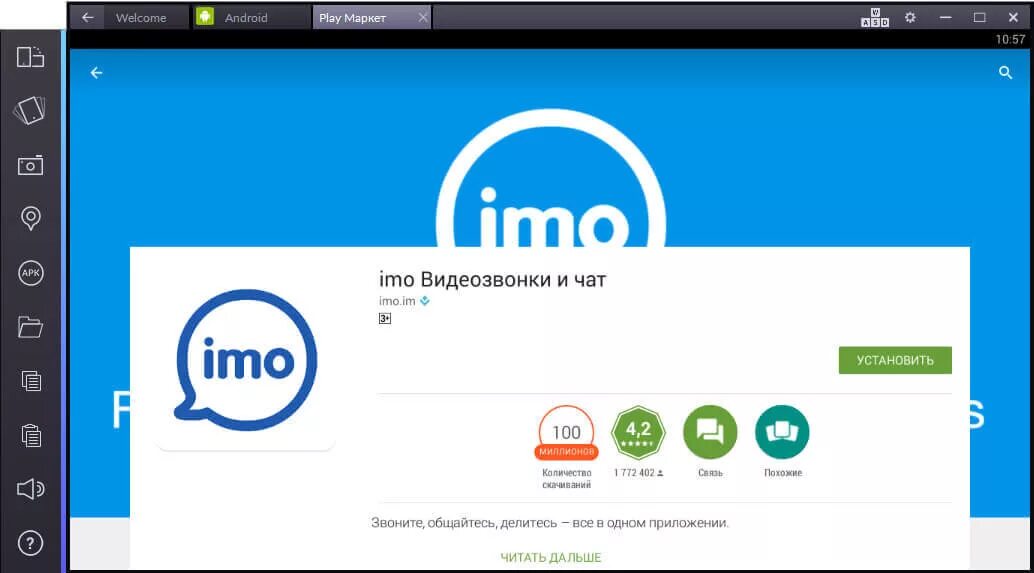Image resolution: width=1034 pixels, height=573 pixels.
Task: Click ЧИТАТЬ ДАЛЬШЕ read more link
Action: tap(551, 557)
